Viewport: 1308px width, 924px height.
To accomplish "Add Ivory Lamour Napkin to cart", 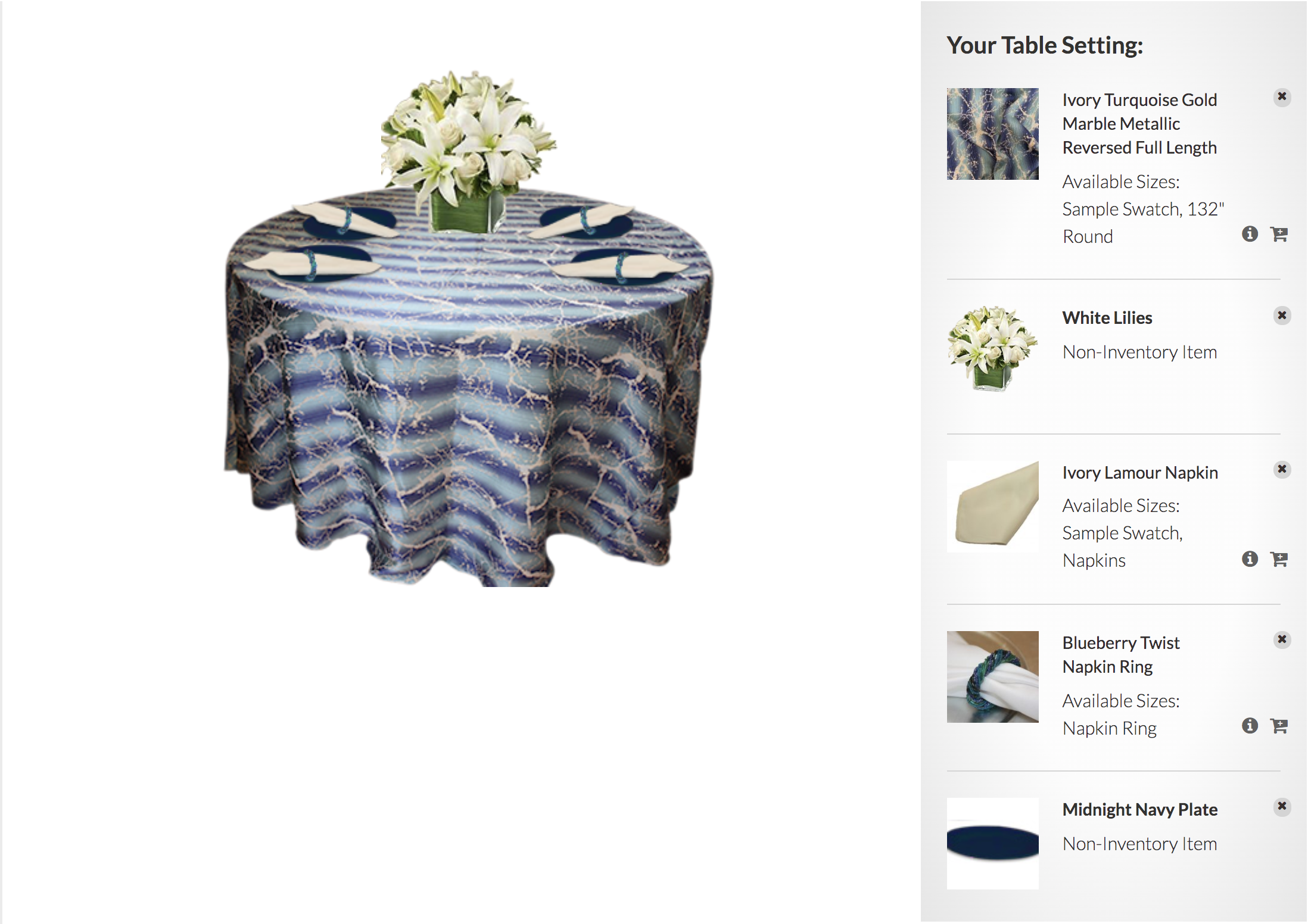I will 1279,559.
